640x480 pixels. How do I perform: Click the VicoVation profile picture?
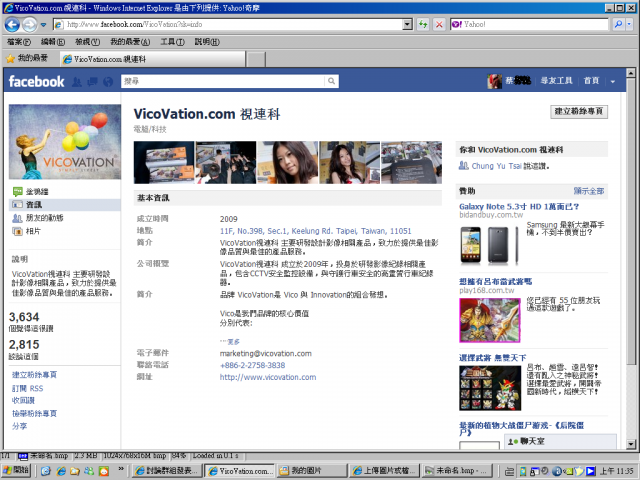pos(65,142)
